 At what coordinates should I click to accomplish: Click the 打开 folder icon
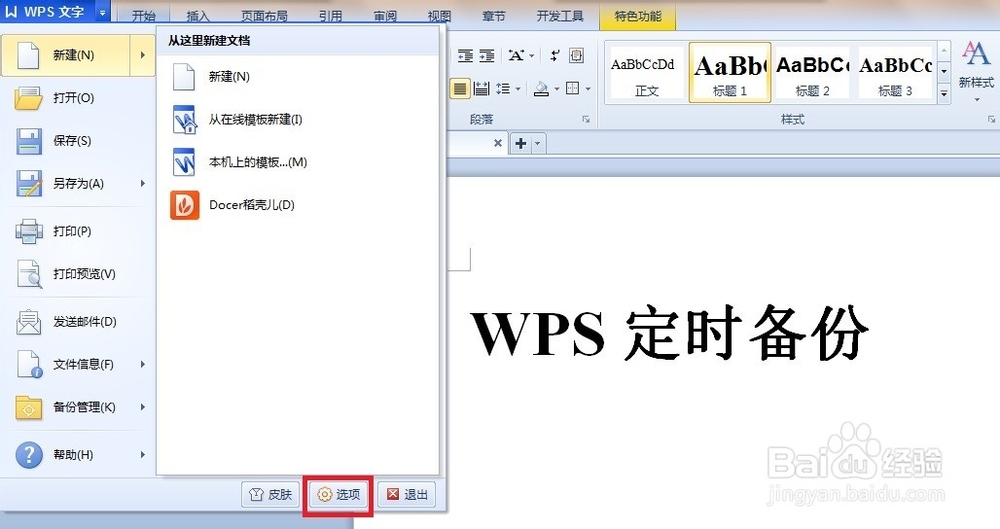point(29,98)
